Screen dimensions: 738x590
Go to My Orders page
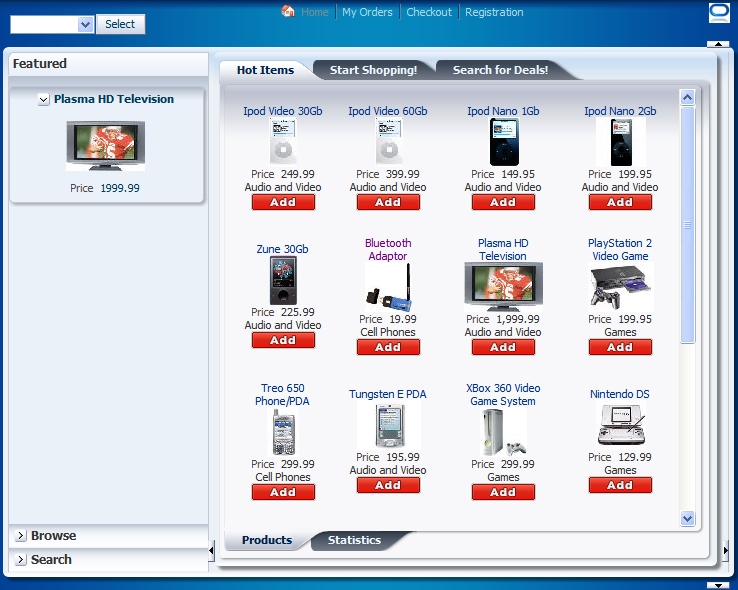[x=367, y=12]
